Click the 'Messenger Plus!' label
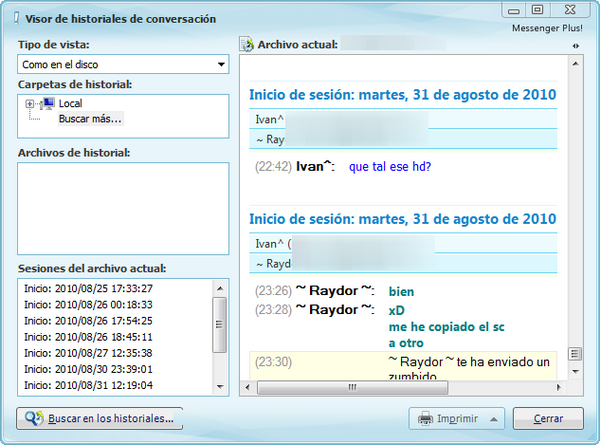 [547, 28]
